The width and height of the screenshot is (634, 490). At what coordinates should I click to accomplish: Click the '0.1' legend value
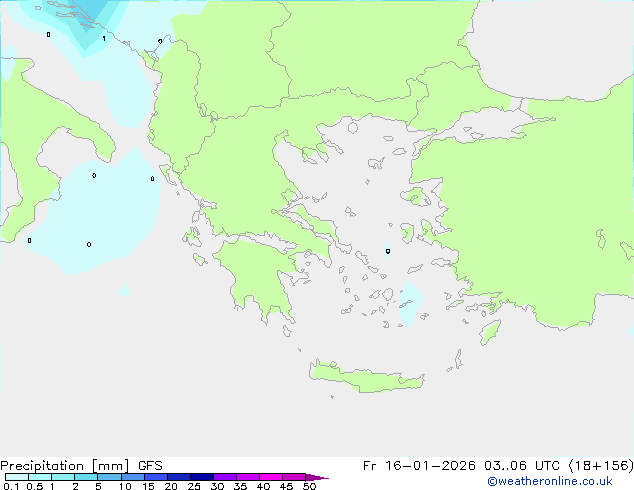point(11,486)
